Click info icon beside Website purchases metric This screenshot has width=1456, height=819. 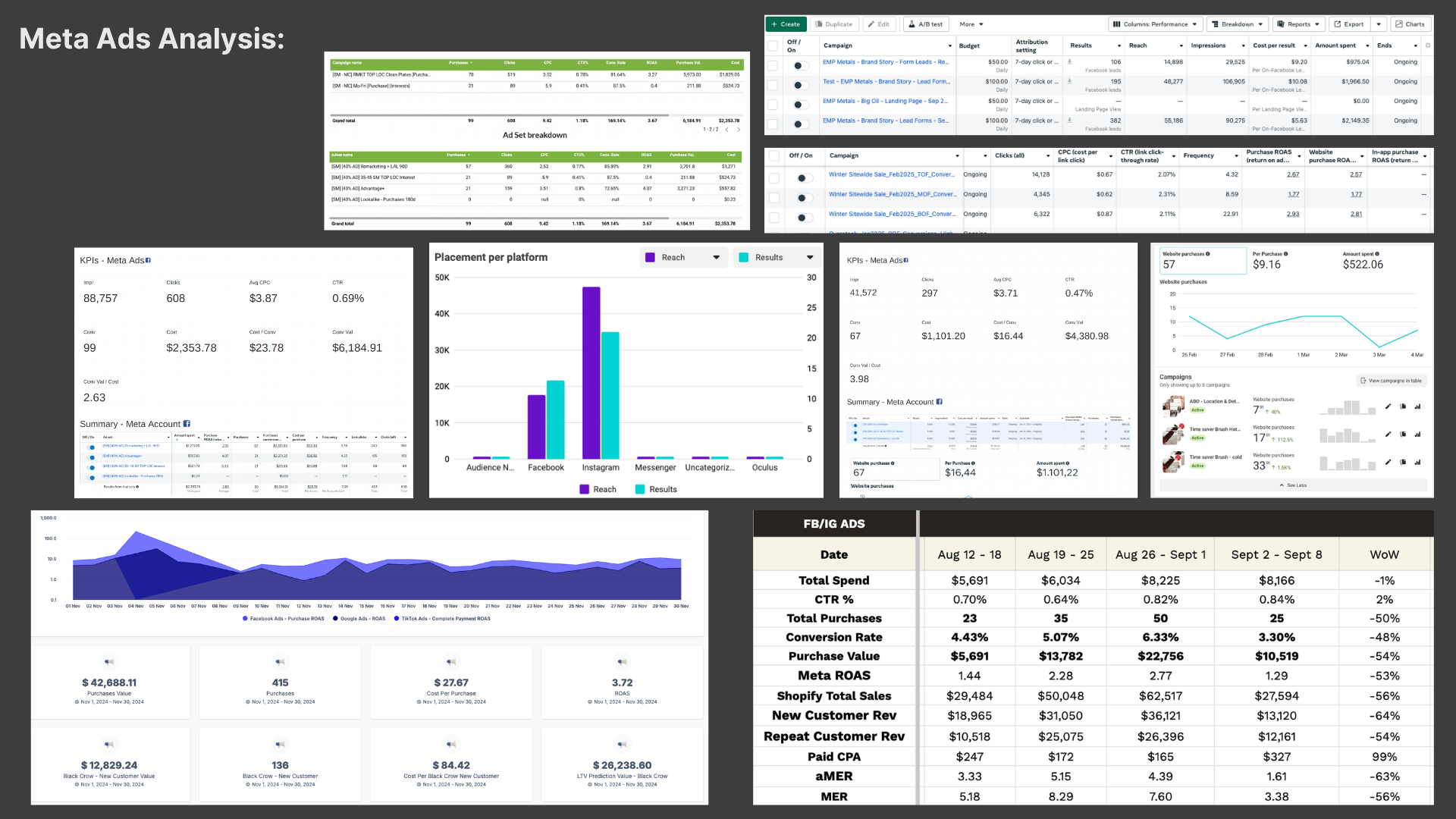coord(1208,254)
